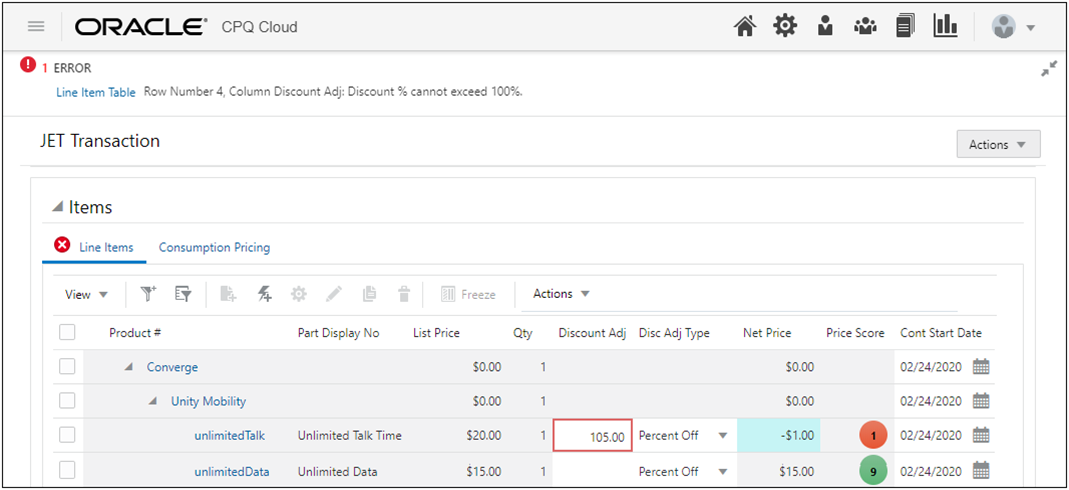Open the Converge product link
The width and height of the screenshot is (1069, 490).
[x=172, y=367]
